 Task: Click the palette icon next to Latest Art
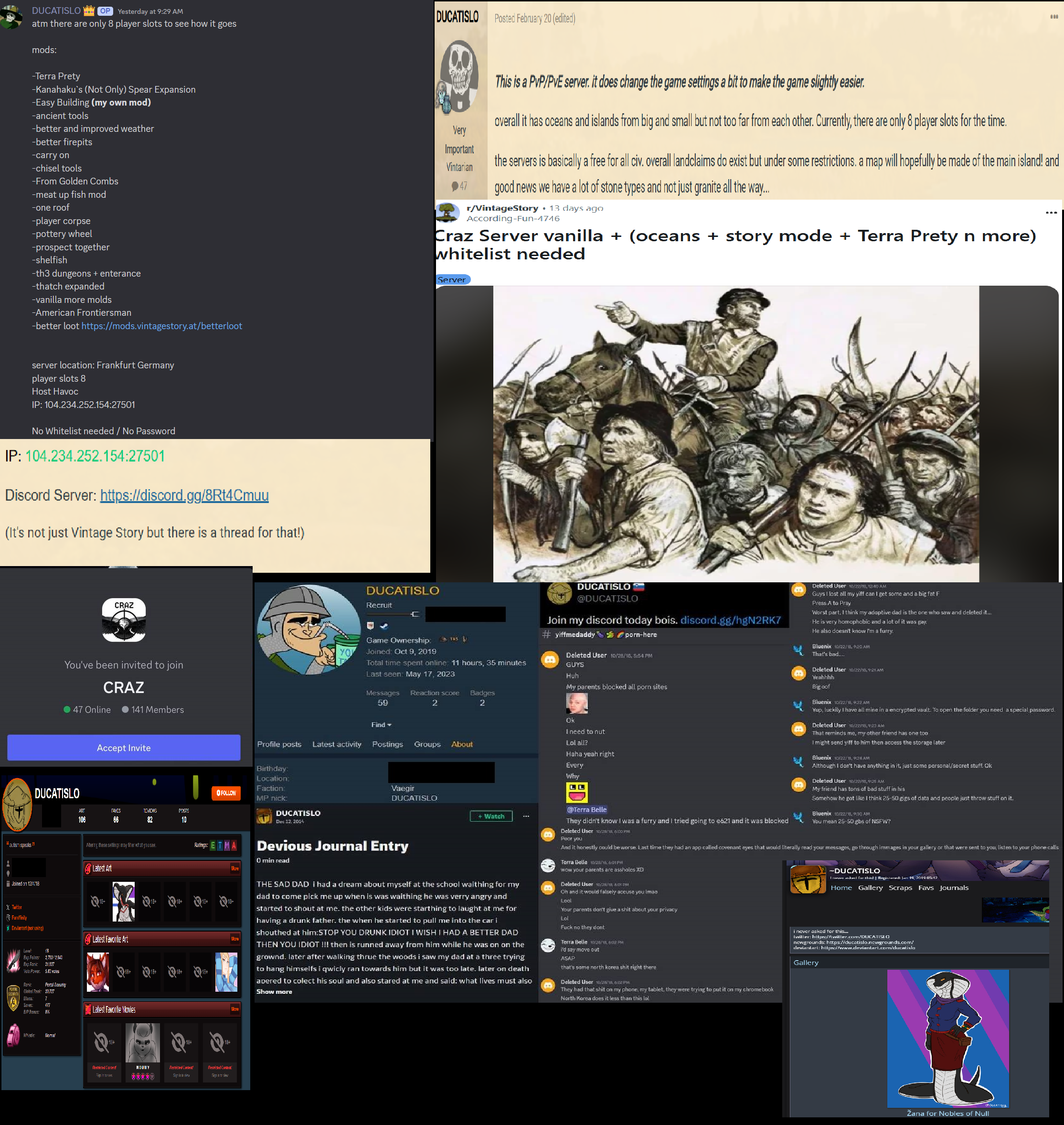click(88, 868)
